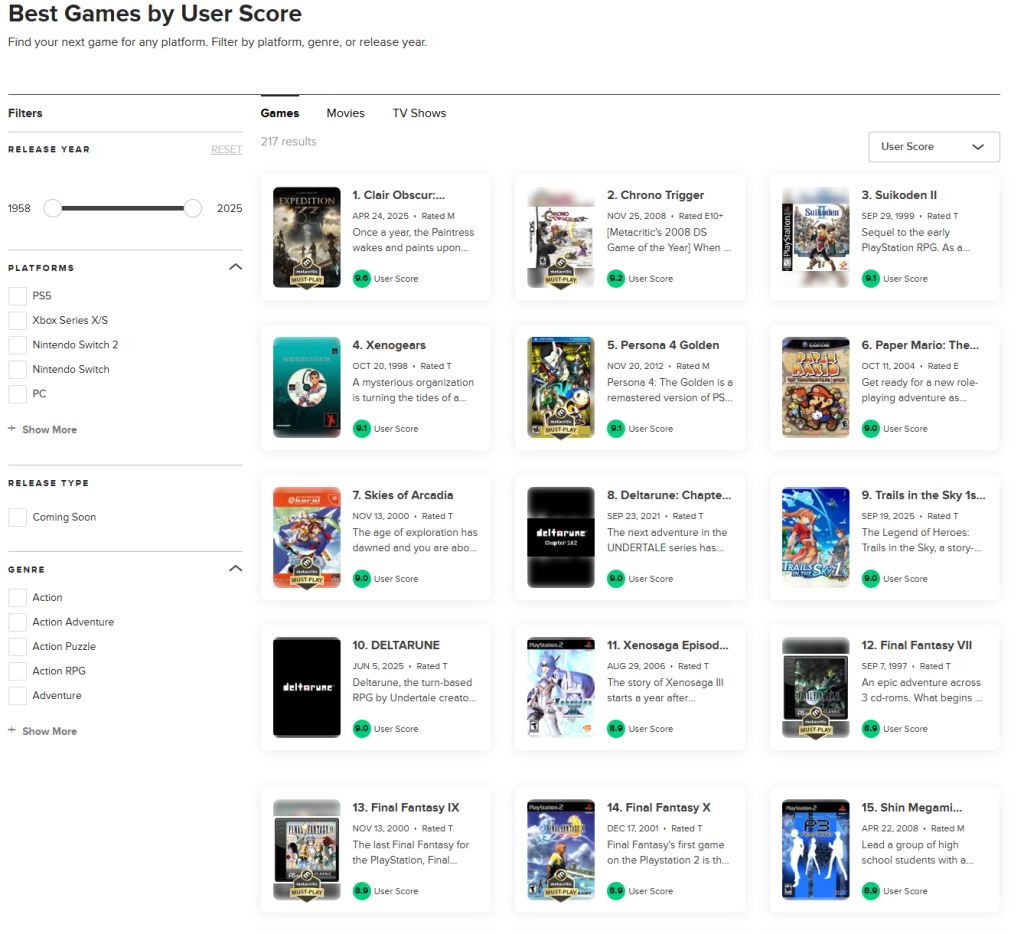Open the User Score sort dropdown

click(x=934, y=147)
